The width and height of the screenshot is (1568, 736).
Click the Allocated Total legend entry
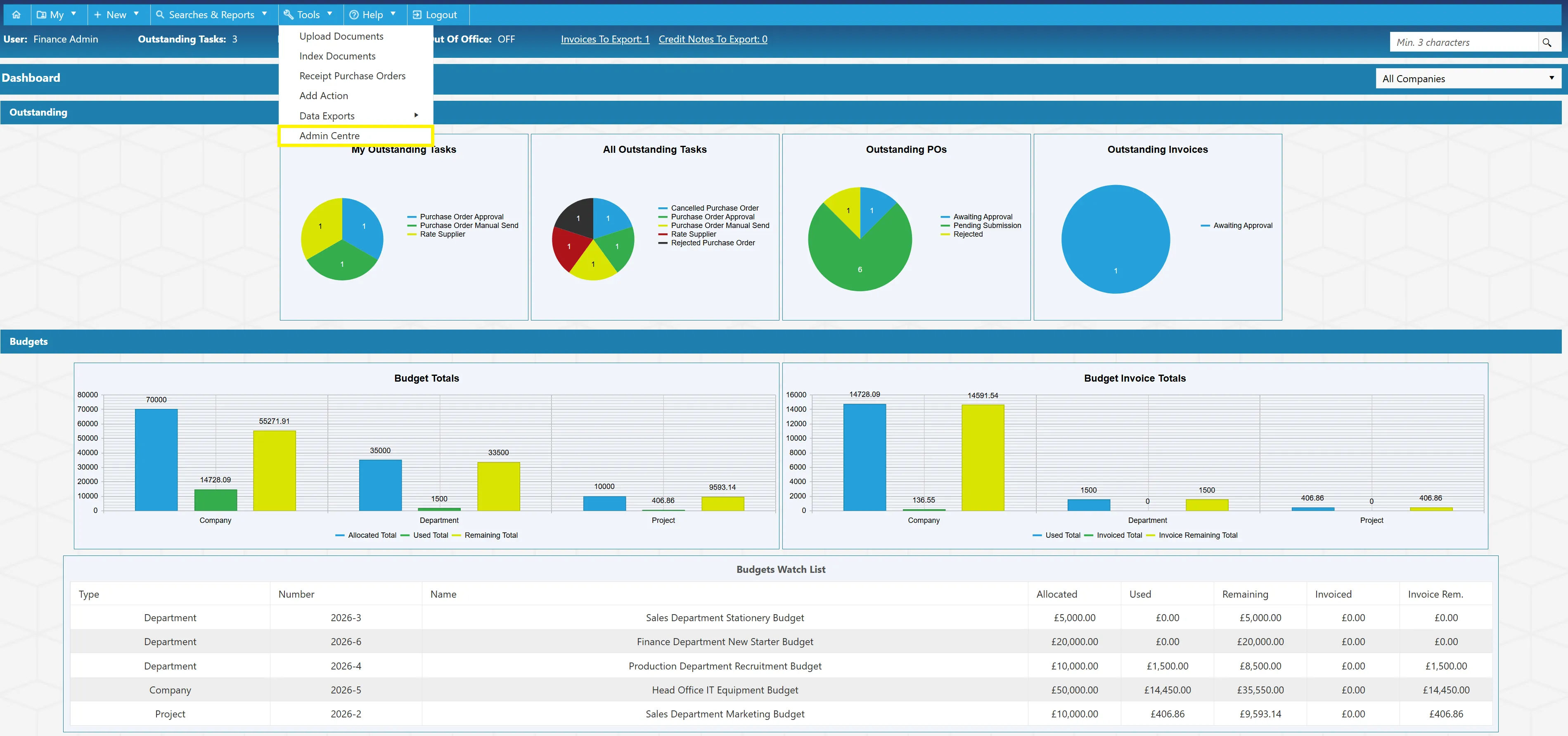[x=365, y=535]
